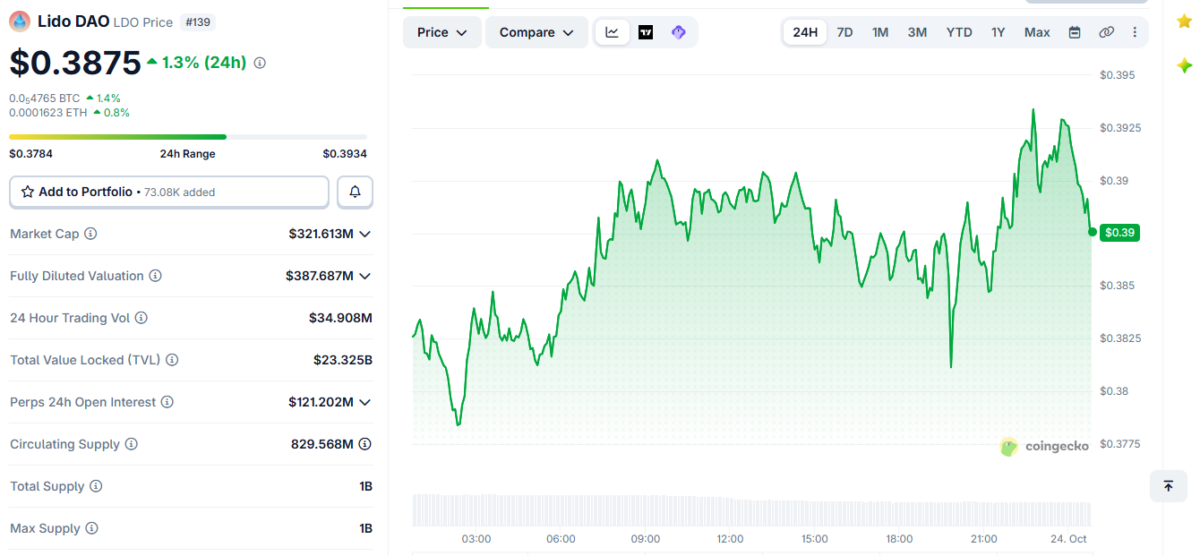Click the 829.568M circulating supply value
The width and height of the screenshot is (1200, 556).
click(x=321, y=444)
